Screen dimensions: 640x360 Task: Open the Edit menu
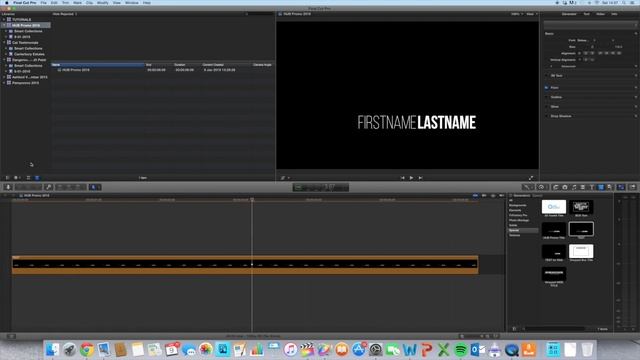pos(54,3)
